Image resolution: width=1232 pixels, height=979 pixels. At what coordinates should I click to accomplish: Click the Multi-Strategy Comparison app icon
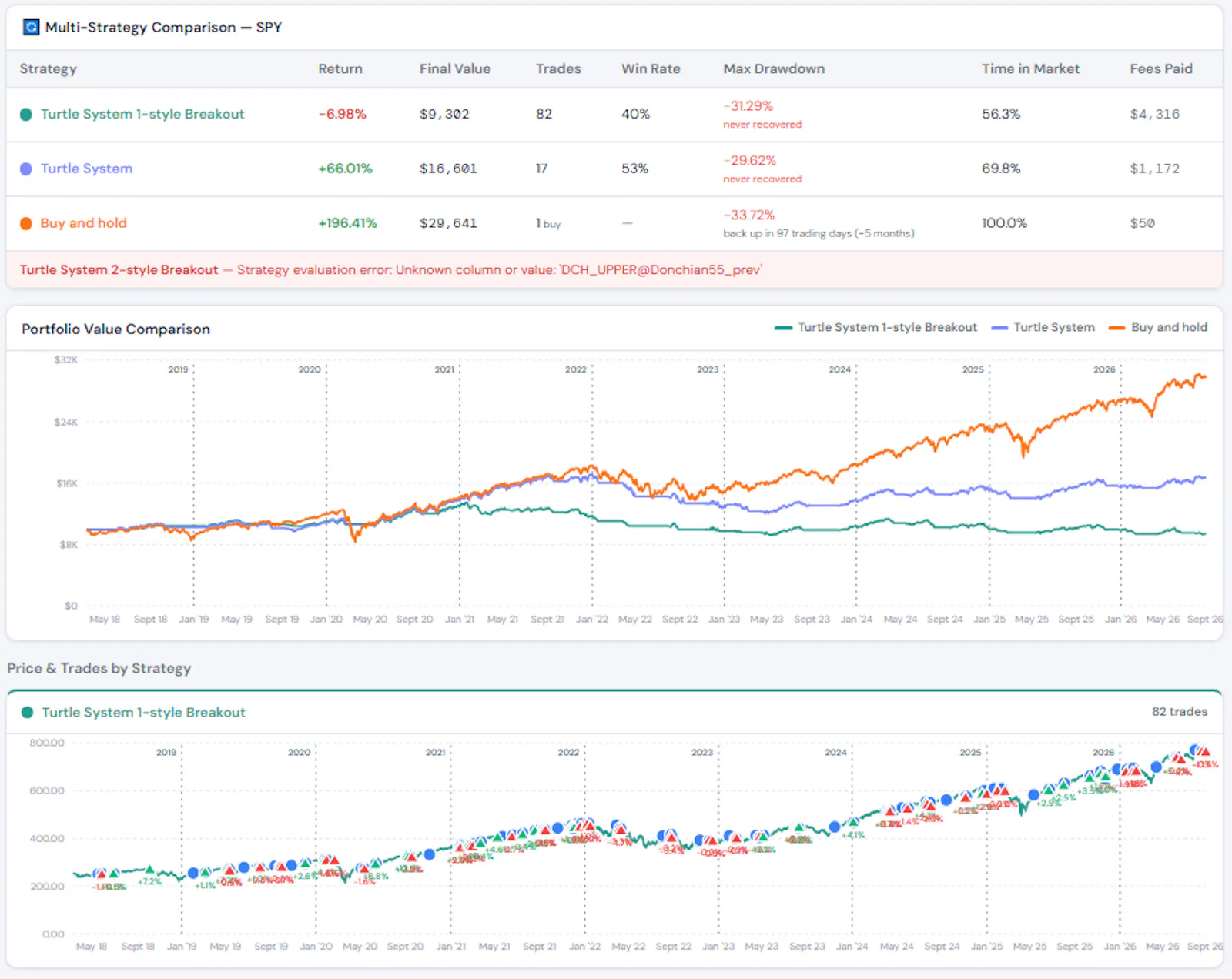pos(31,28)
